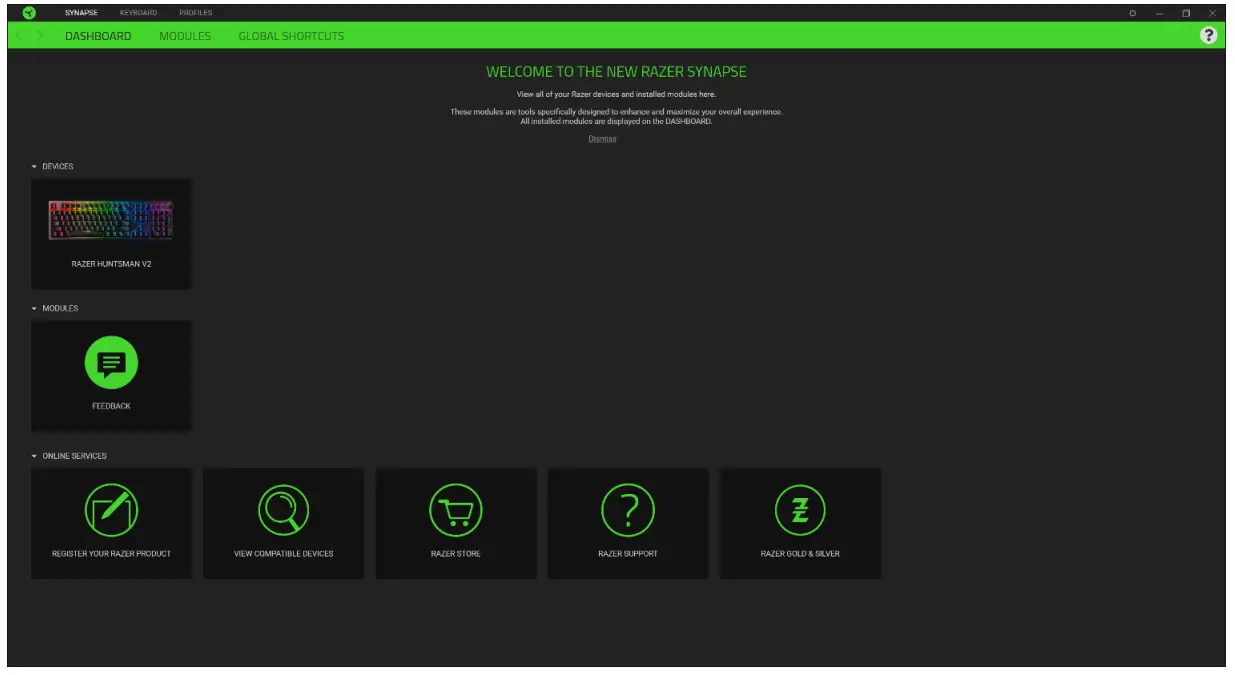Screen dimensions: 1235x675
Task: Open the Dashboard sub-tab
Action: point(98,36)
